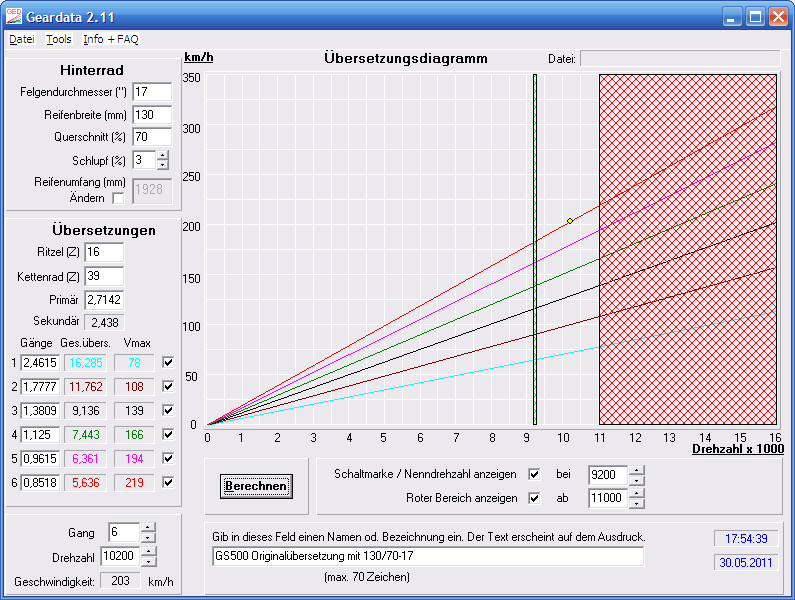Raise the Schaltmarke value of 9200 with up arrow
Viewport: 795px width, 600px height.
(636, 469)
